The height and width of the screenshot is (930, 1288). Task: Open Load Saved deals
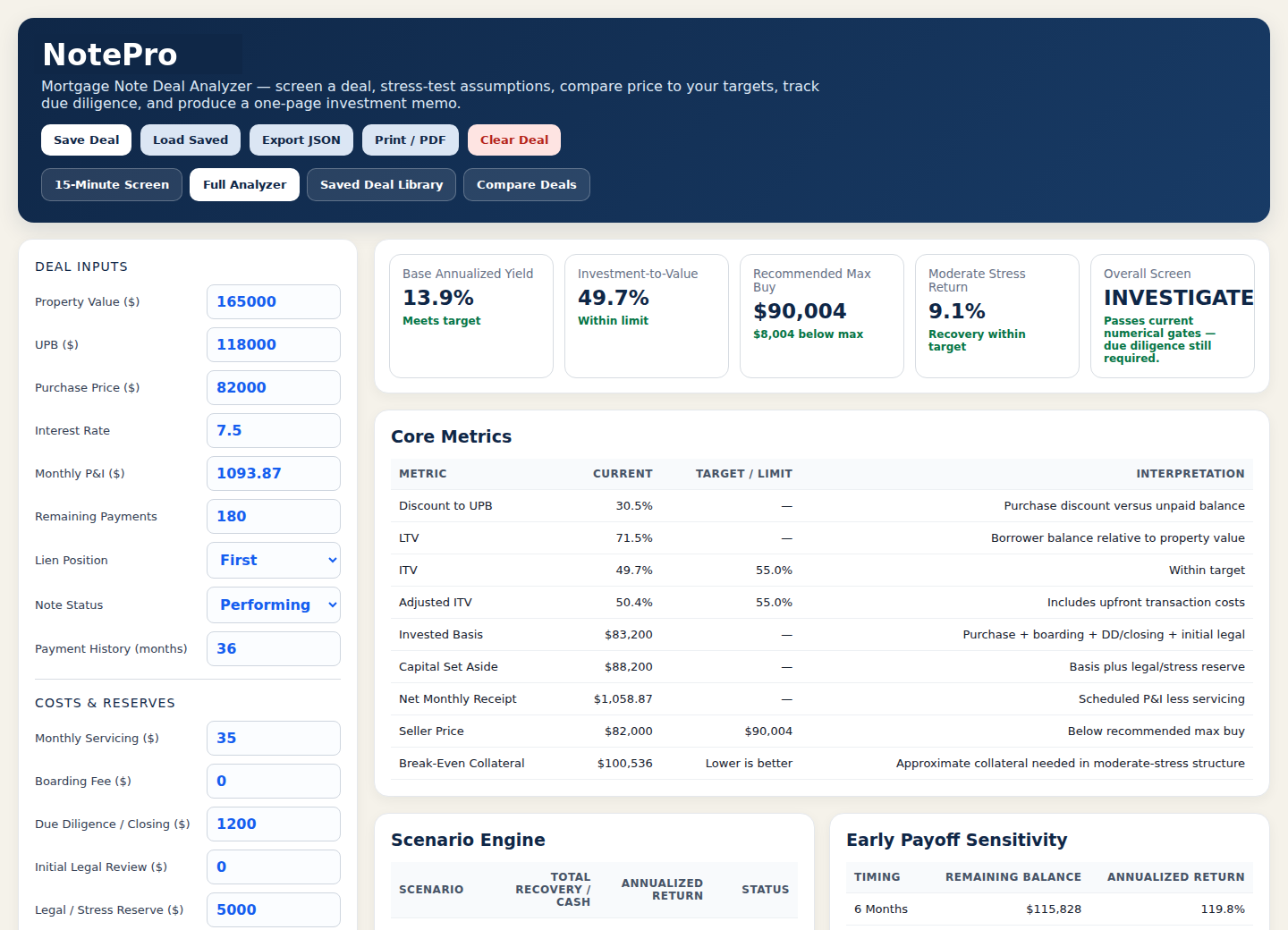pos(191,140)
